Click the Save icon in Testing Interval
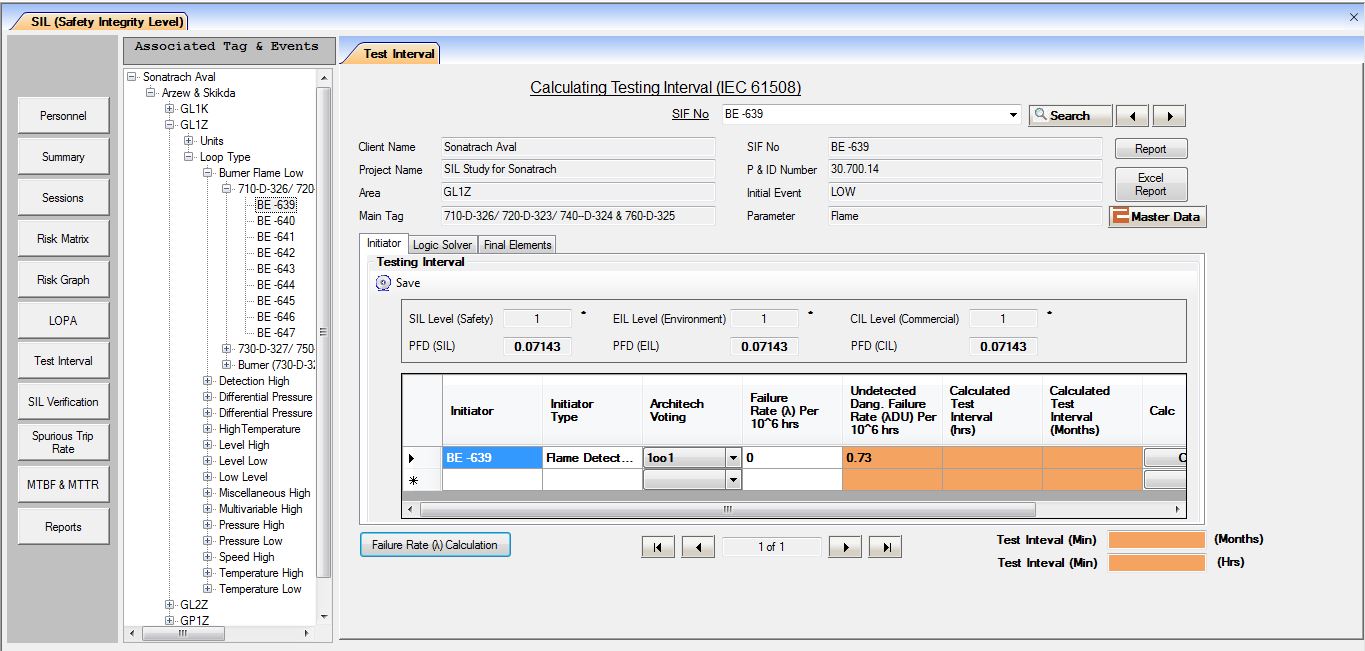The height and width of the screenshot is (651, 1365). click(x=383, y=283)
